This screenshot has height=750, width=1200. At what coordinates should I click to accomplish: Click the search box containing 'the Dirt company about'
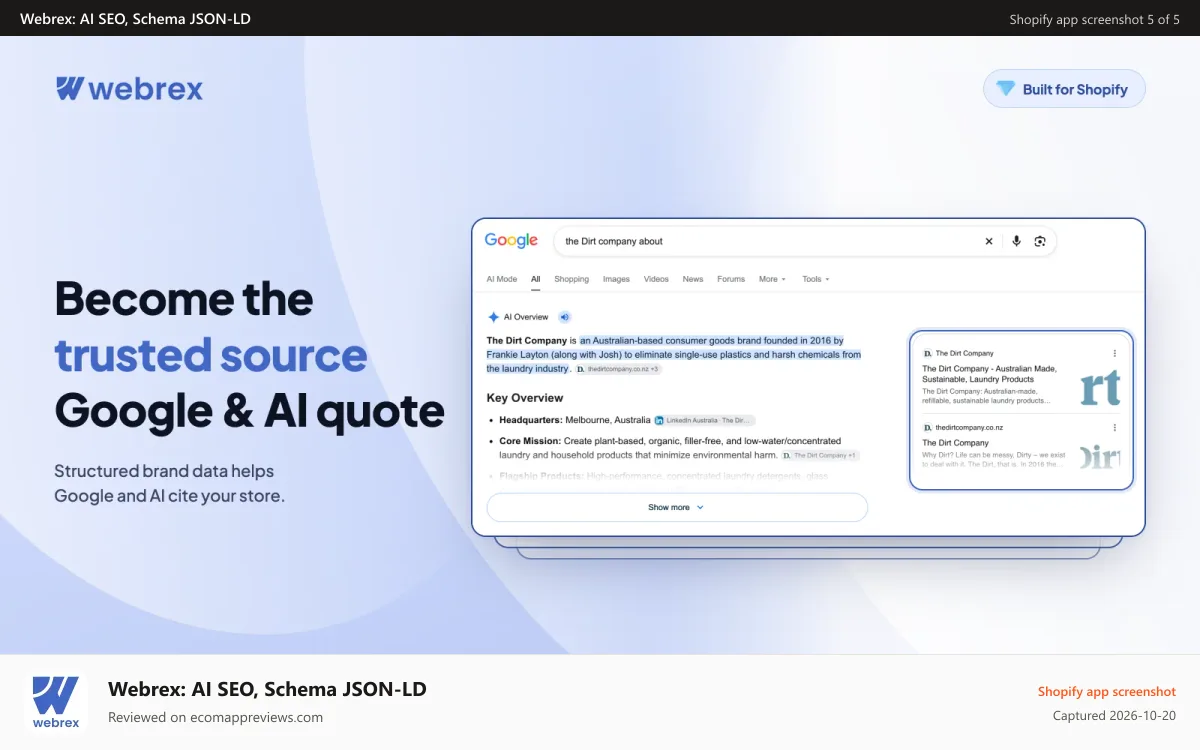[805, 241]
